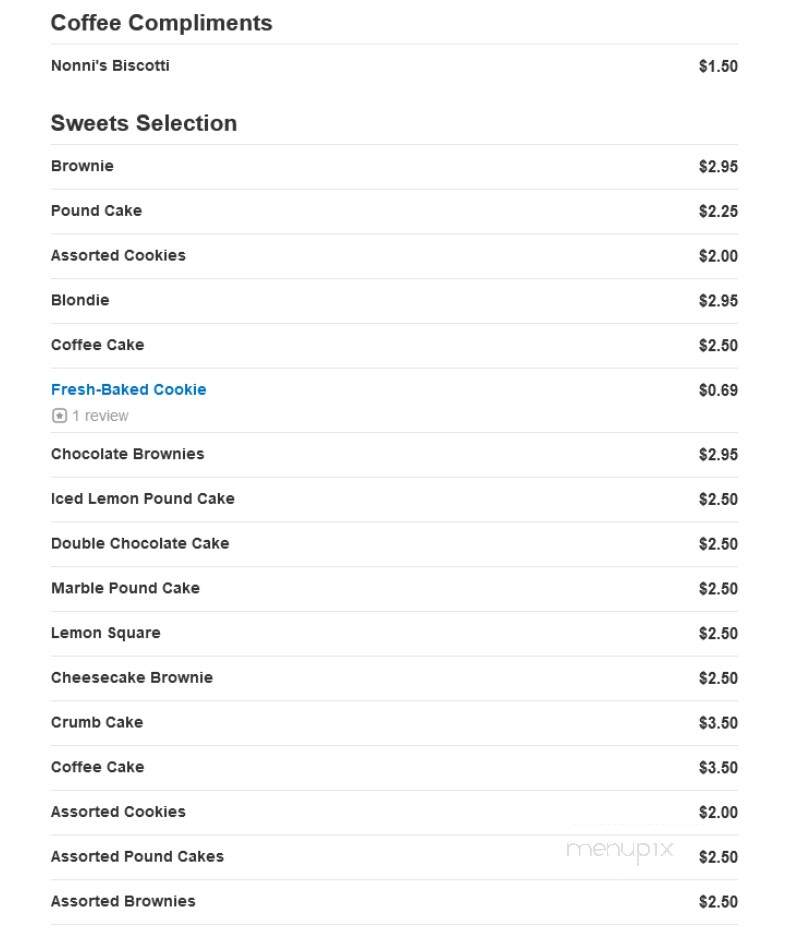799x932 pixels.
Task: Select Double Chocolate Cake item
Action: pos(140,543)
